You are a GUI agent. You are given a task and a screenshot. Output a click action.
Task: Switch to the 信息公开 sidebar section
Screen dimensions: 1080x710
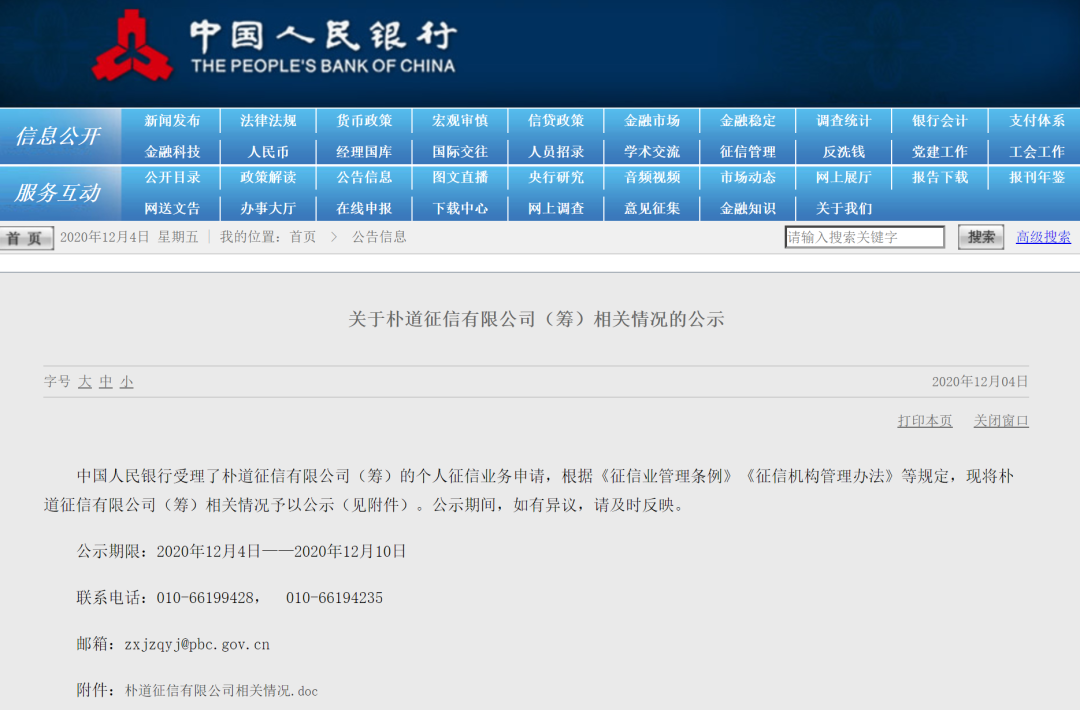(60, 135)
